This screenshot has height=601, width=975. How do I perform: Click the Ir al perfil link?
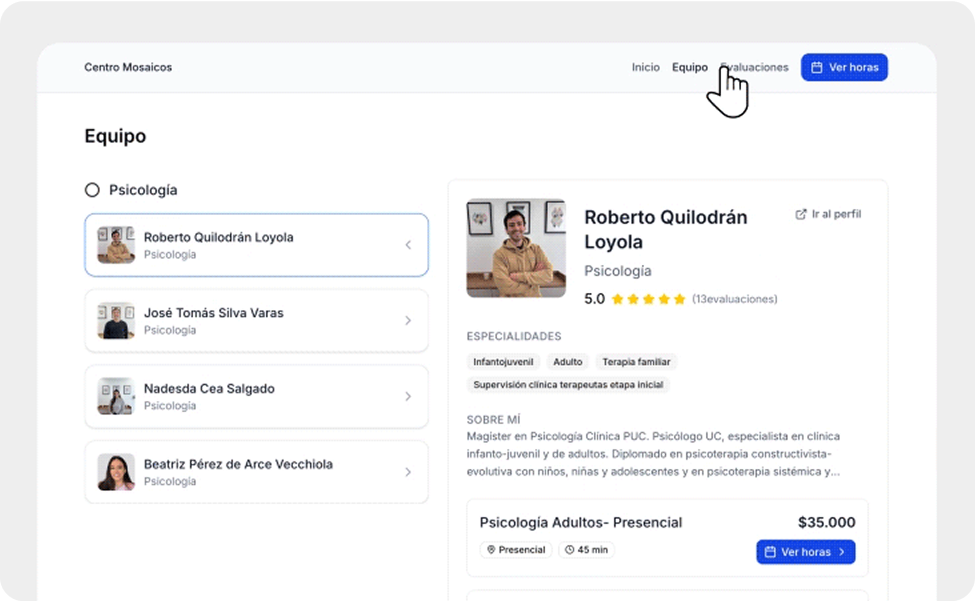[828, 214]
